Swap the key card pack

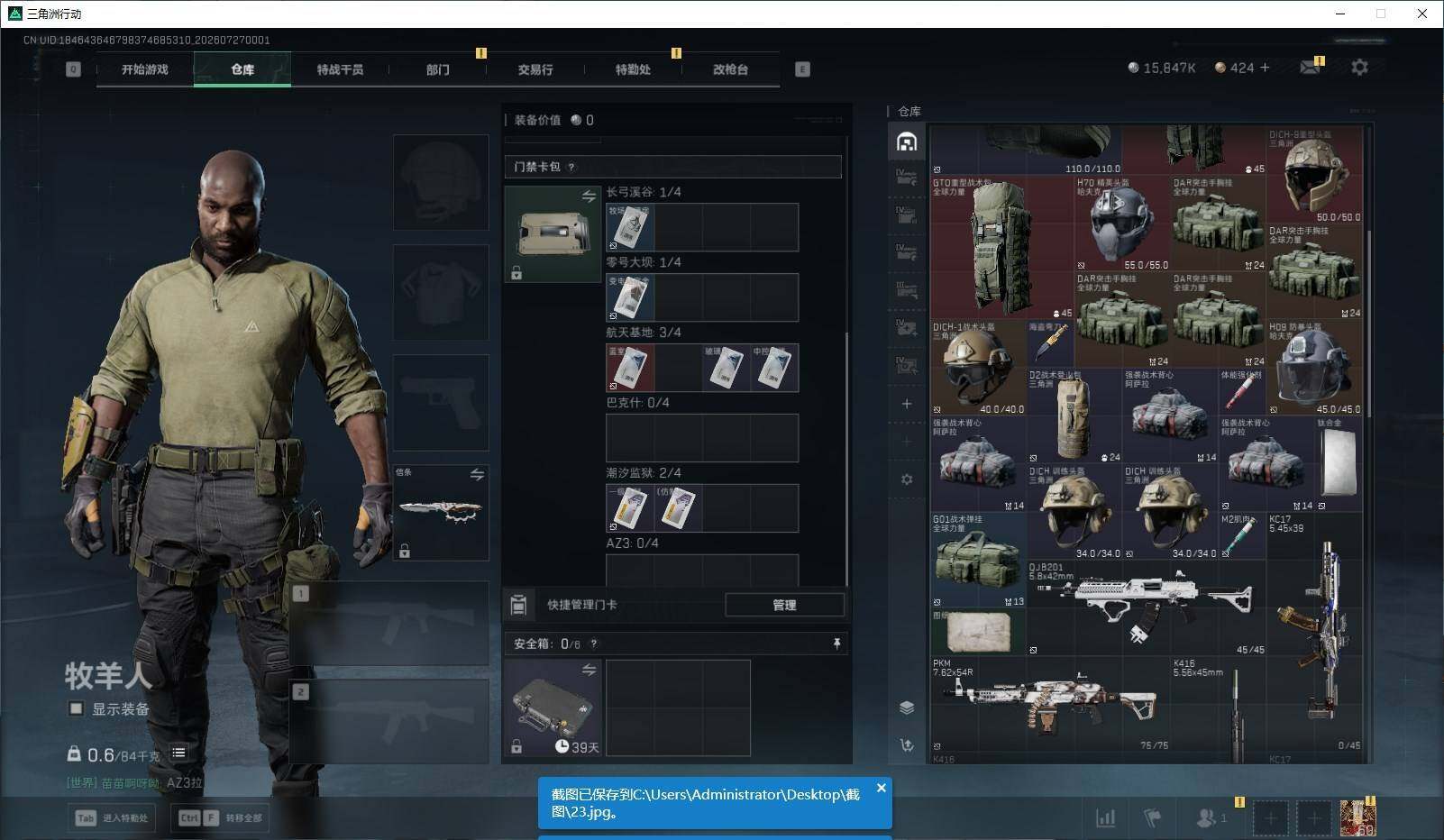tap(589, 196)
